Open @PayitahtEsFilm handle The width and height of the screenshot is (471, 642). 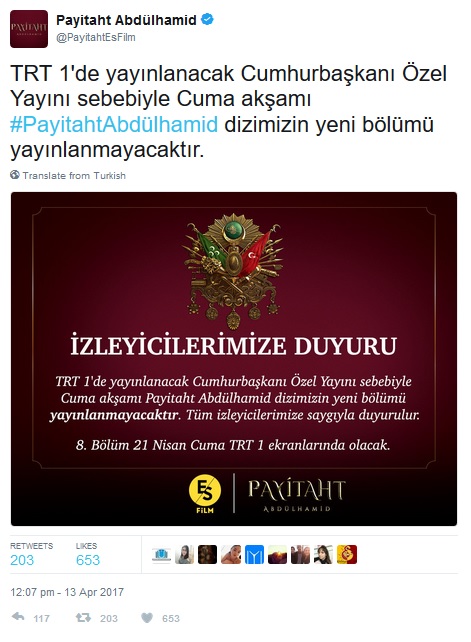tap(96, 37)
